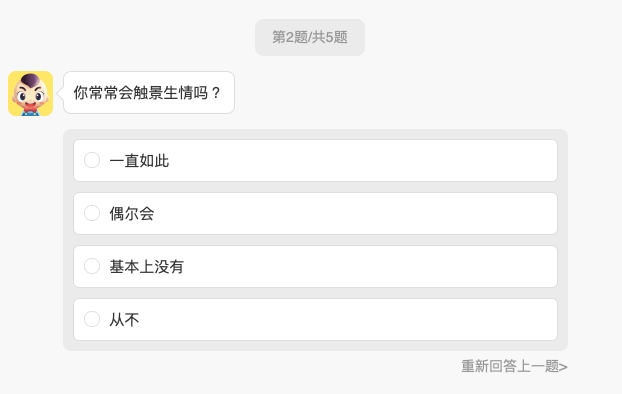
Task: Select the 从不 radio circle
Action: click(x=92, y=319)
